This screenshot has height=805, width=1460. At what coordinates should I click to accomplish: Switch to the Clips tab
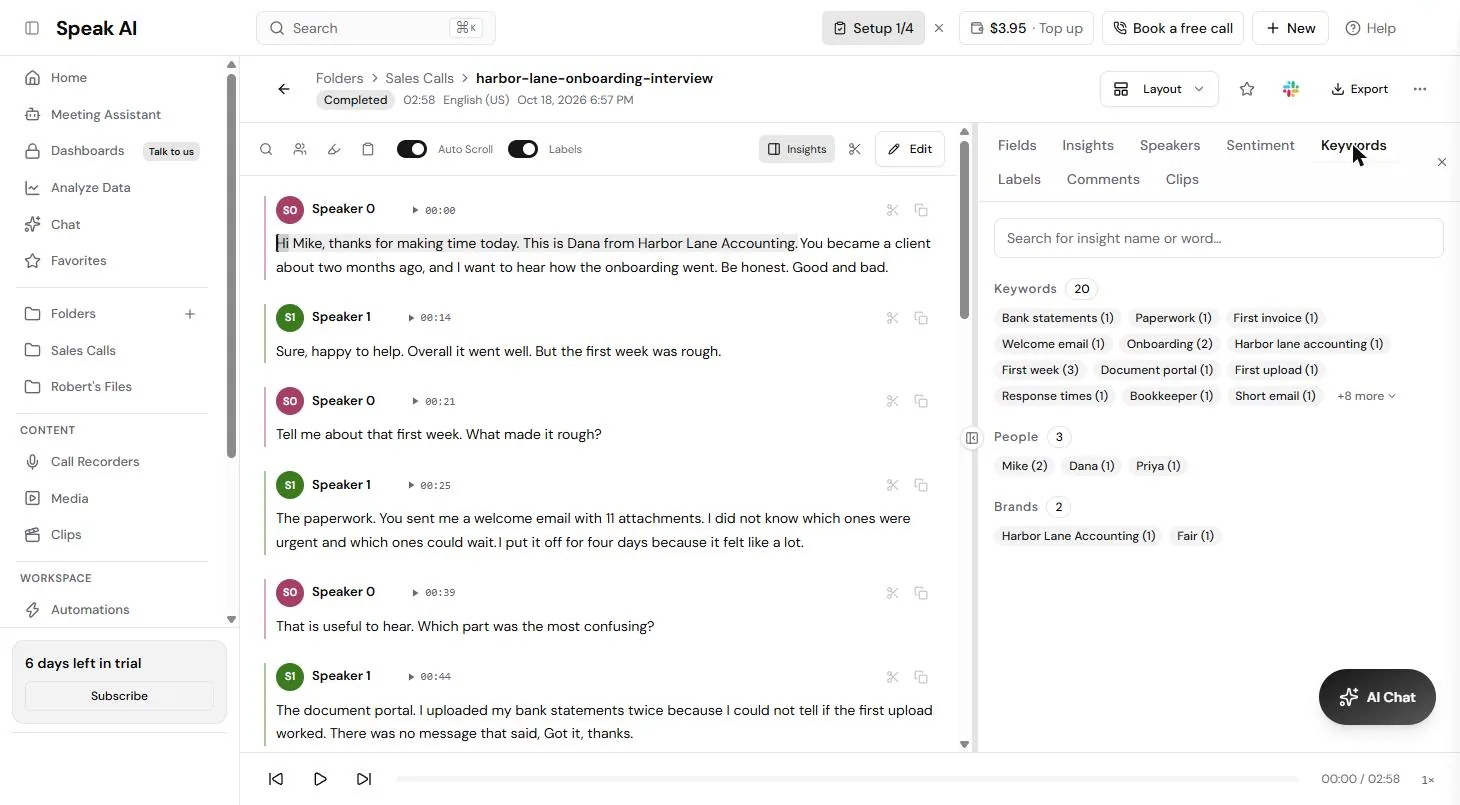(x=1182, y=179)
